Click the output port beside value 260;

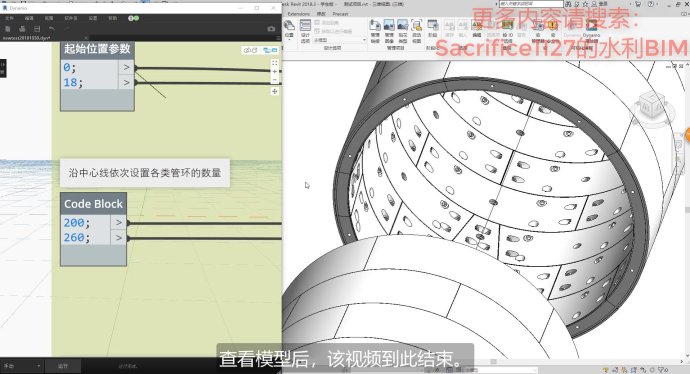click(x=118, y=238)
